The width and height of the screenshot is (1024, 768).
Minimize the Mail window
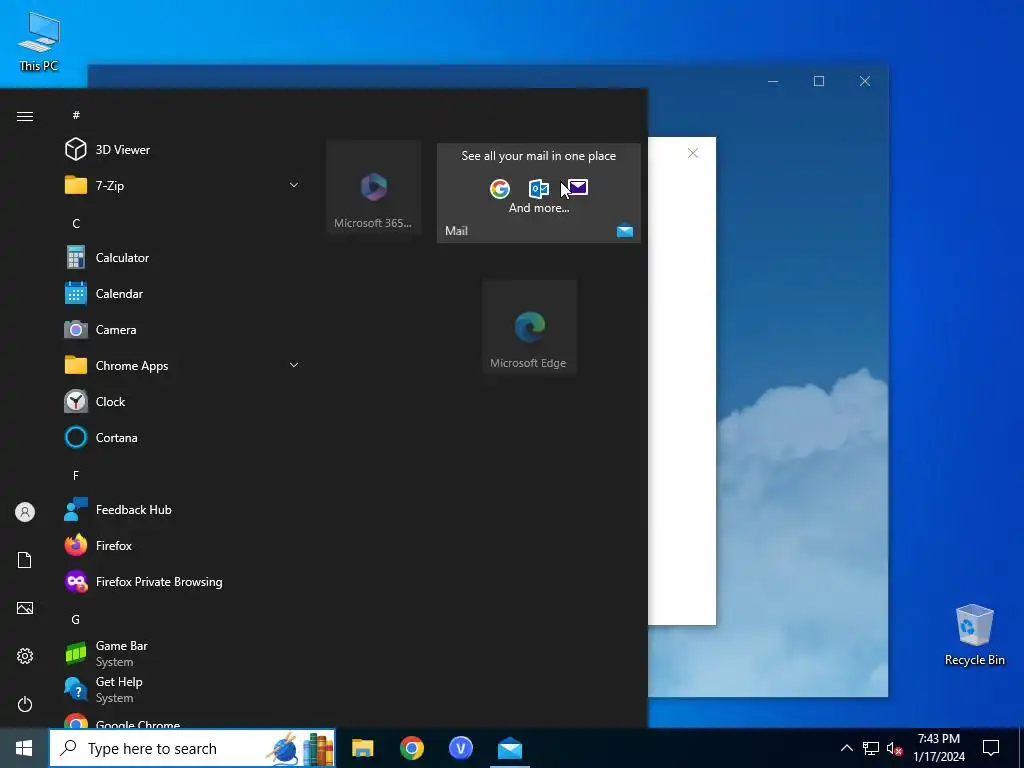pos(773,81)
